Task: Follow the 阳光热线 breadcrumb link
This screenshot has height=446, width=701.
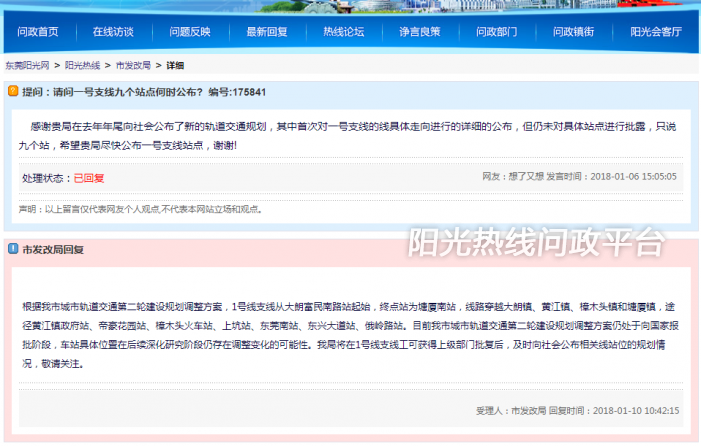Action: click(x=82, y=66)
